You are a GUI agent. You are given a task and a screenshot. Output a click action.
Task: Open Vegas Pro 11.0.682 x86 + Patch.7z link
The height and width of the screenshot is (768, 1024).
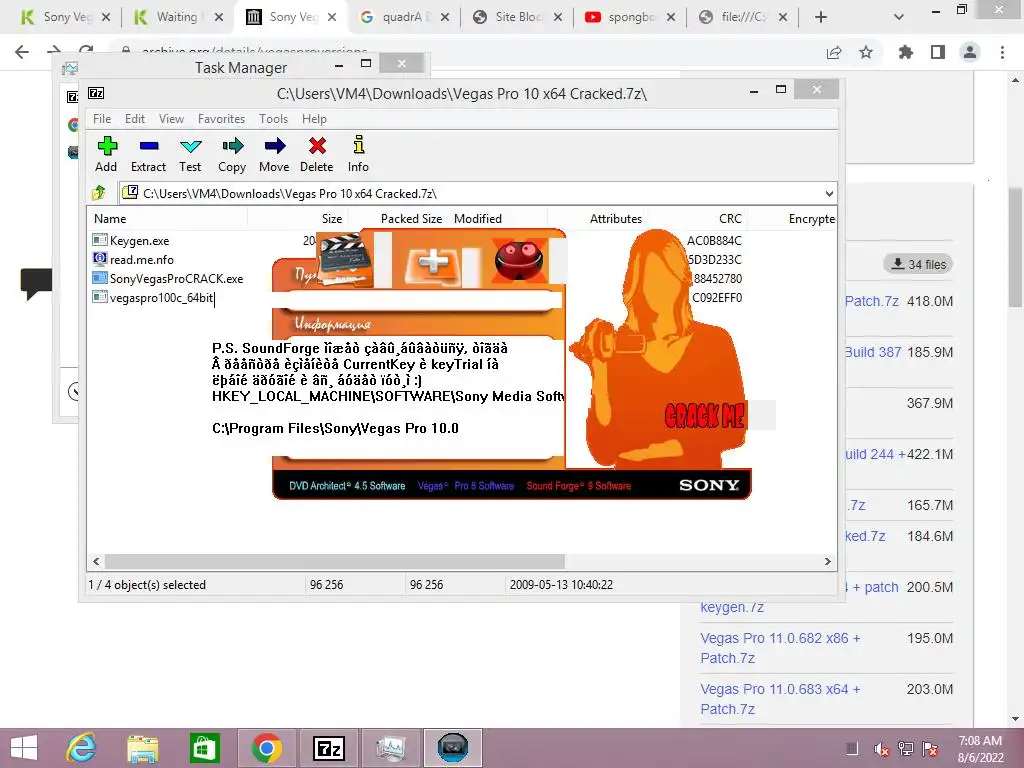click(x=780, y=648)
